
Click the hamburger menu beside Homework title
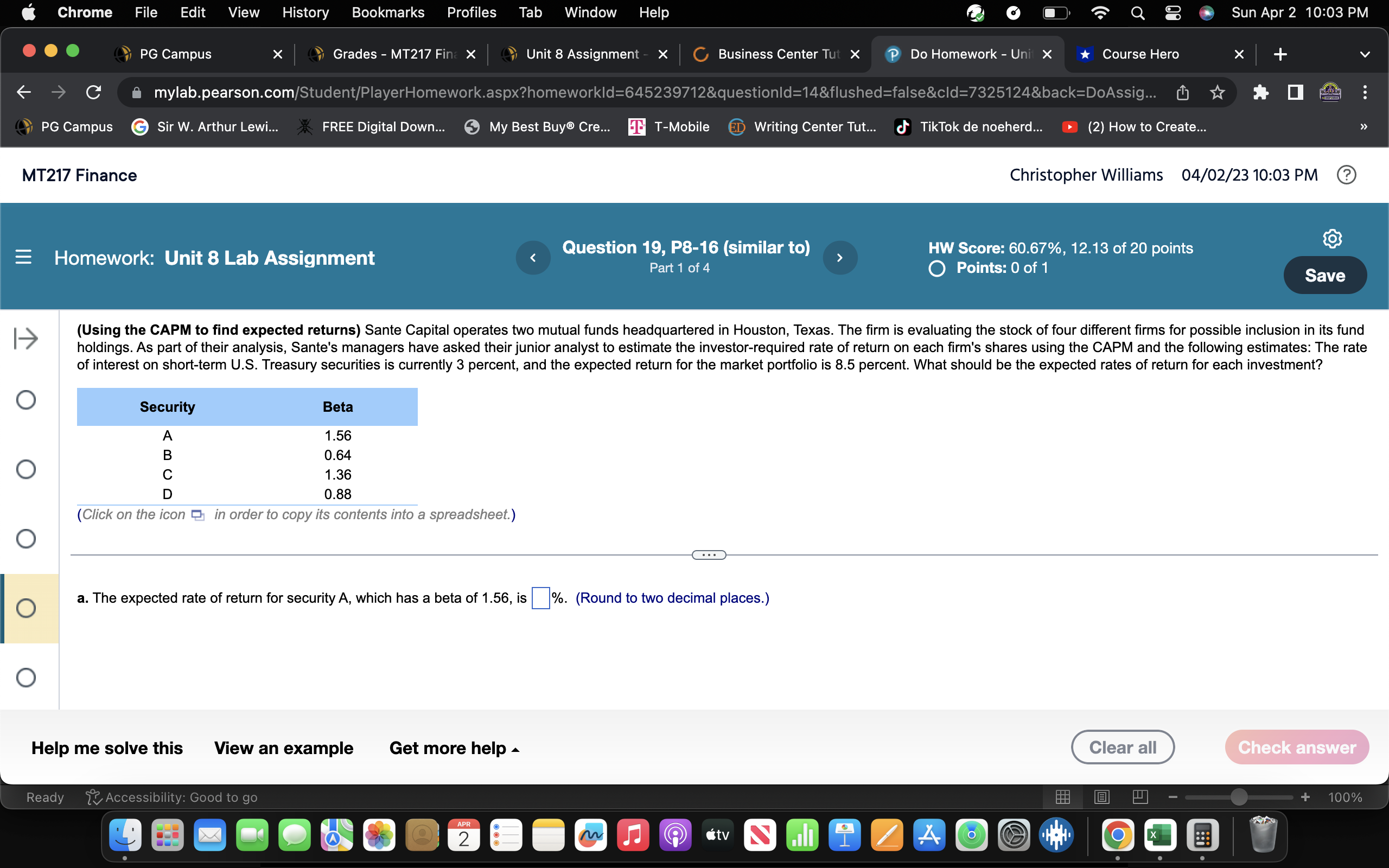23,257
